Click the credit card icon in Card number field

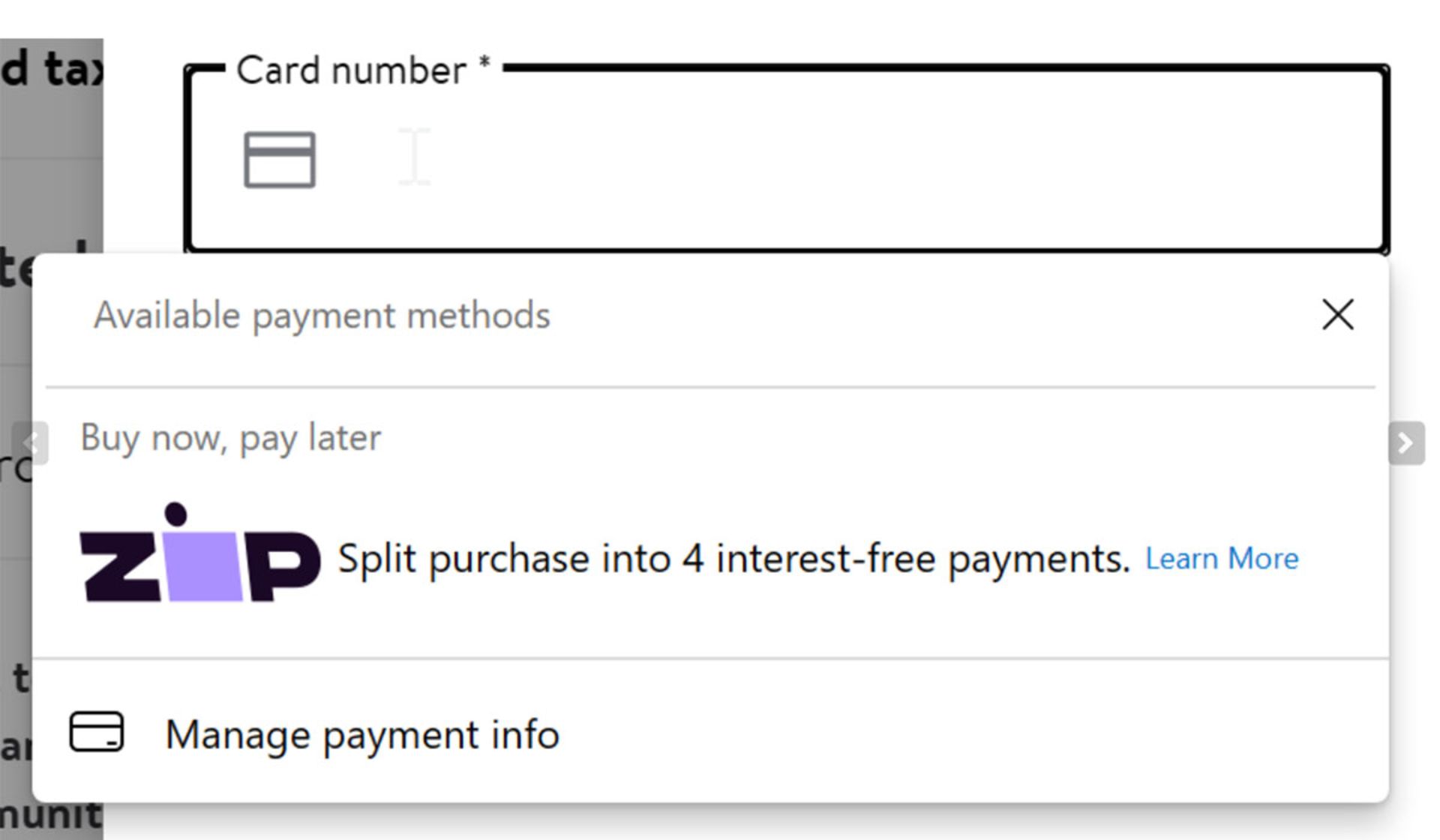(x=280, y=160)
